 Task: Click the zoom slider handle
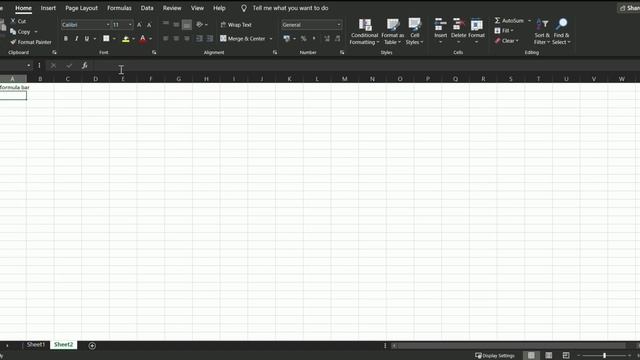coord(604,356)
